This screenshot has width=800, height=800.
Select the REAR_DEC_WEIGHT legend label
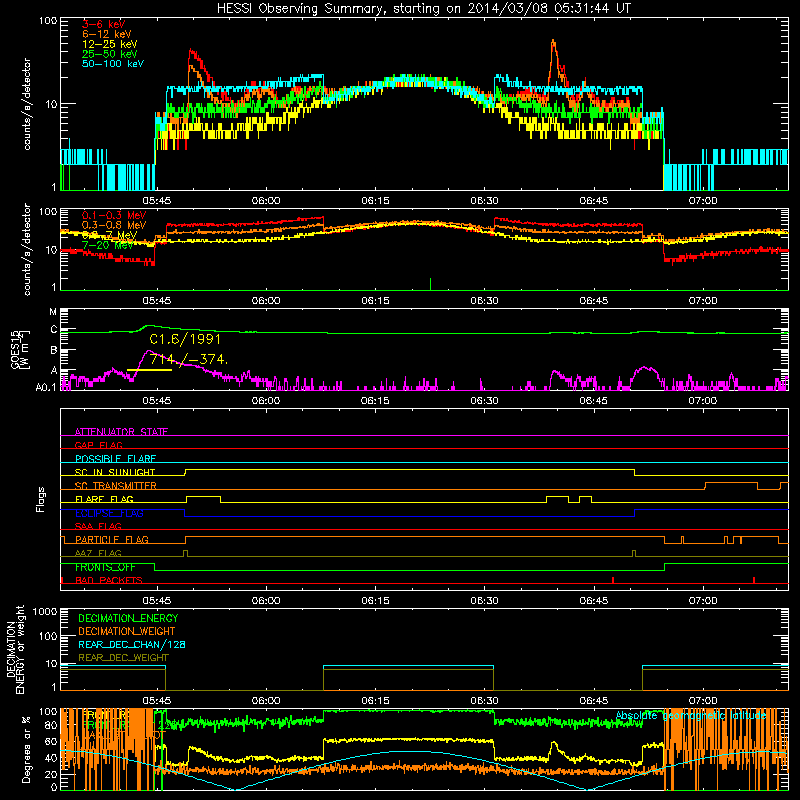click(x=123, y=658)
